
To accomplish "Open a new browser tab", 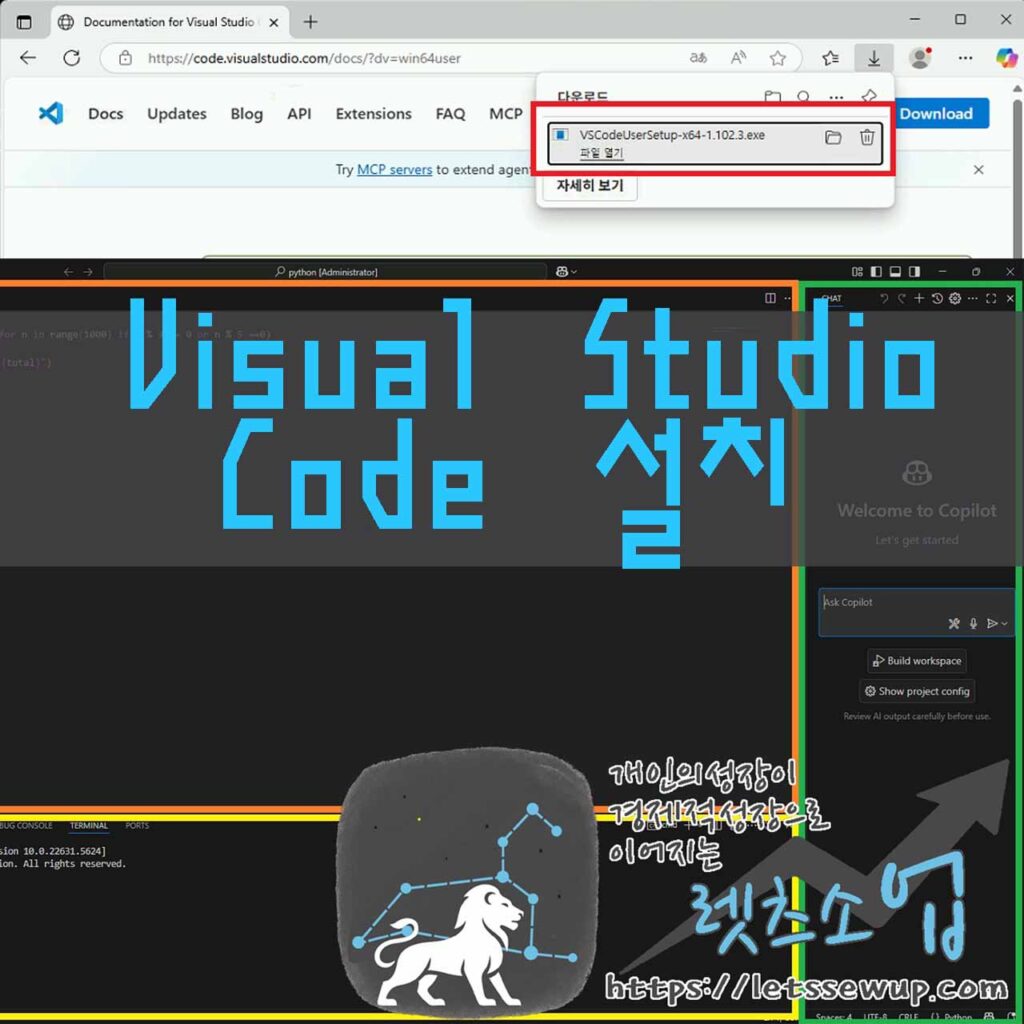I will point(311,22).
